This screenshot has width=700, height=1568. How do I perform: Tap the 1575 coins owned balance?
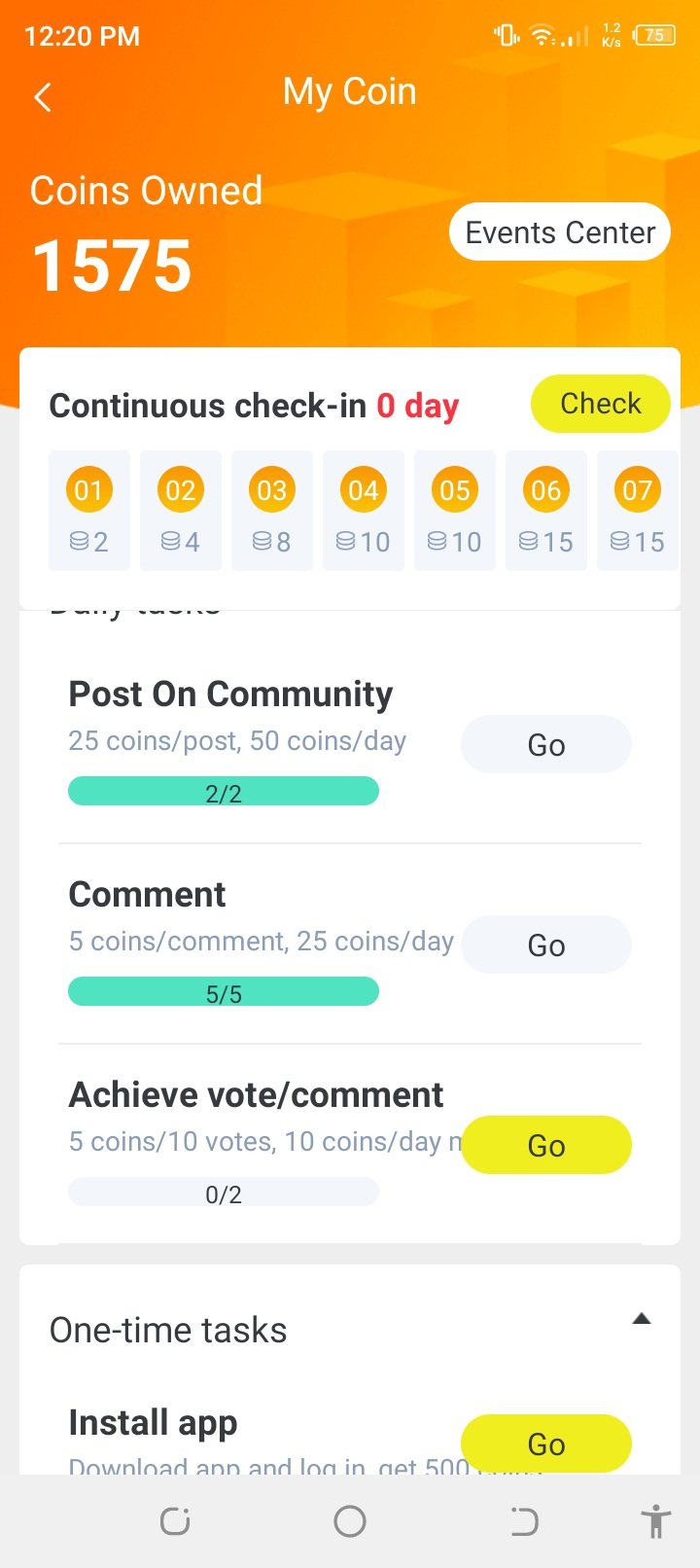click(112, 266)
